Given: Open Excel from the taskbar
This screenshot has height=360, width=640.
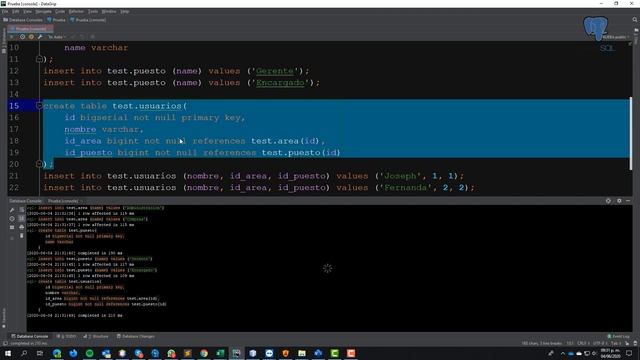Looking at the screenshot, I should point(220,353).
